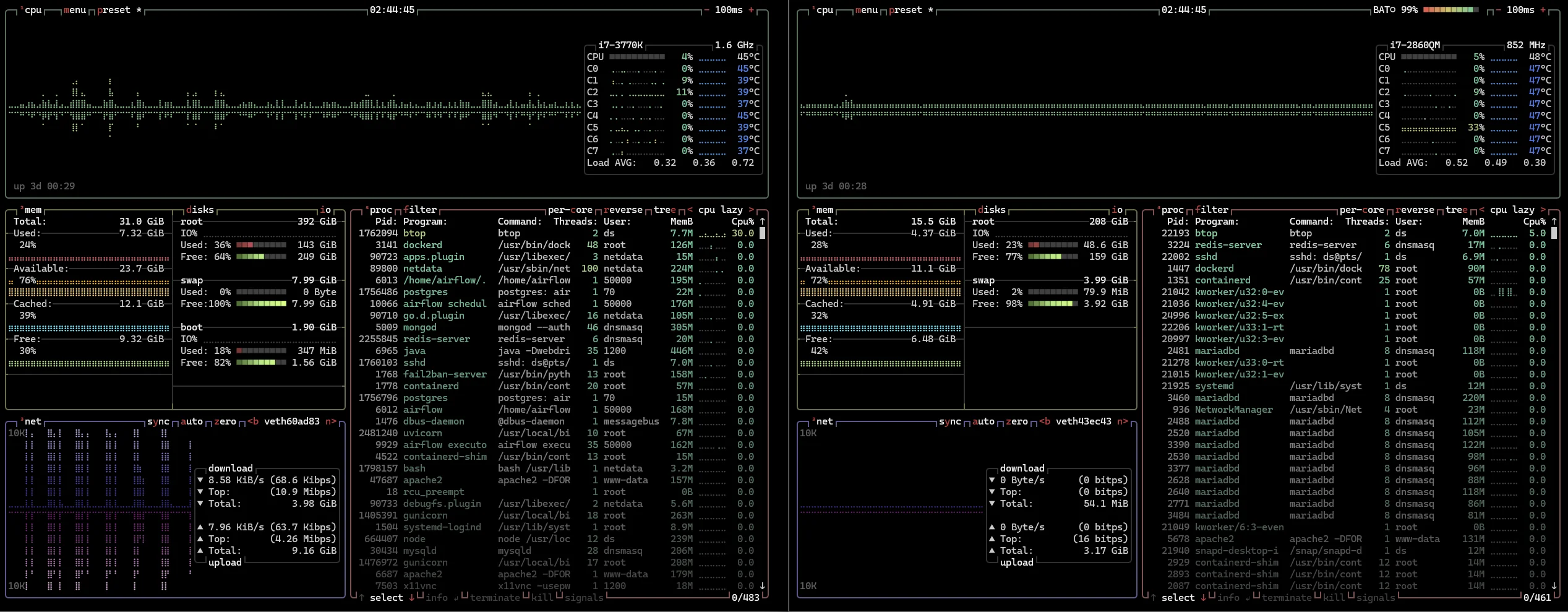1568x612 pixels.
Task: Switch to tree view in left proc panel
Action: (x=665, y=210)
